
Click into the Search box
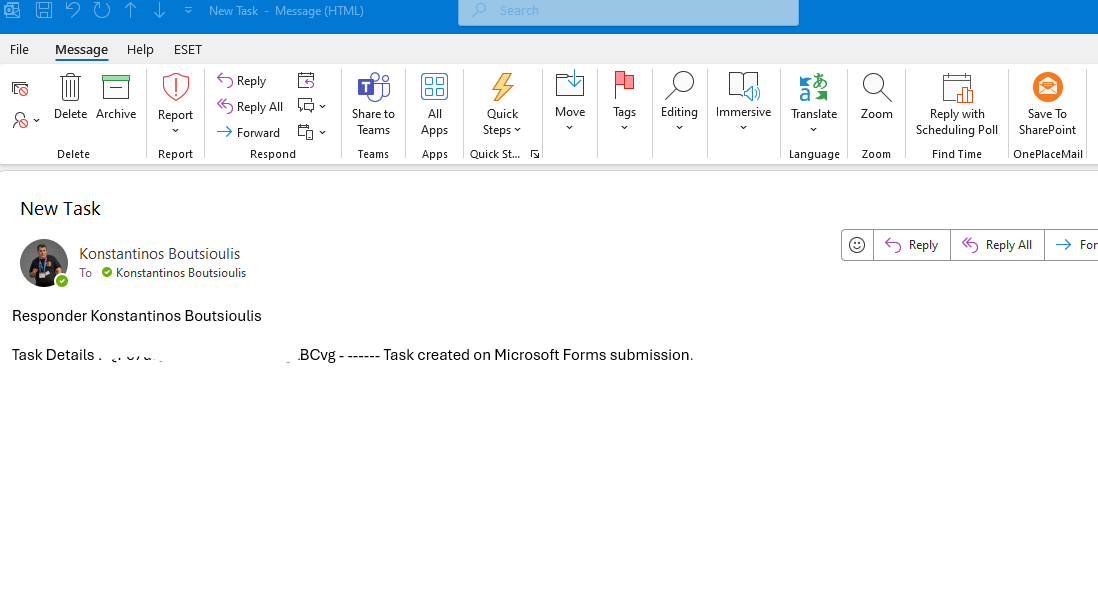tap(628, 11)
